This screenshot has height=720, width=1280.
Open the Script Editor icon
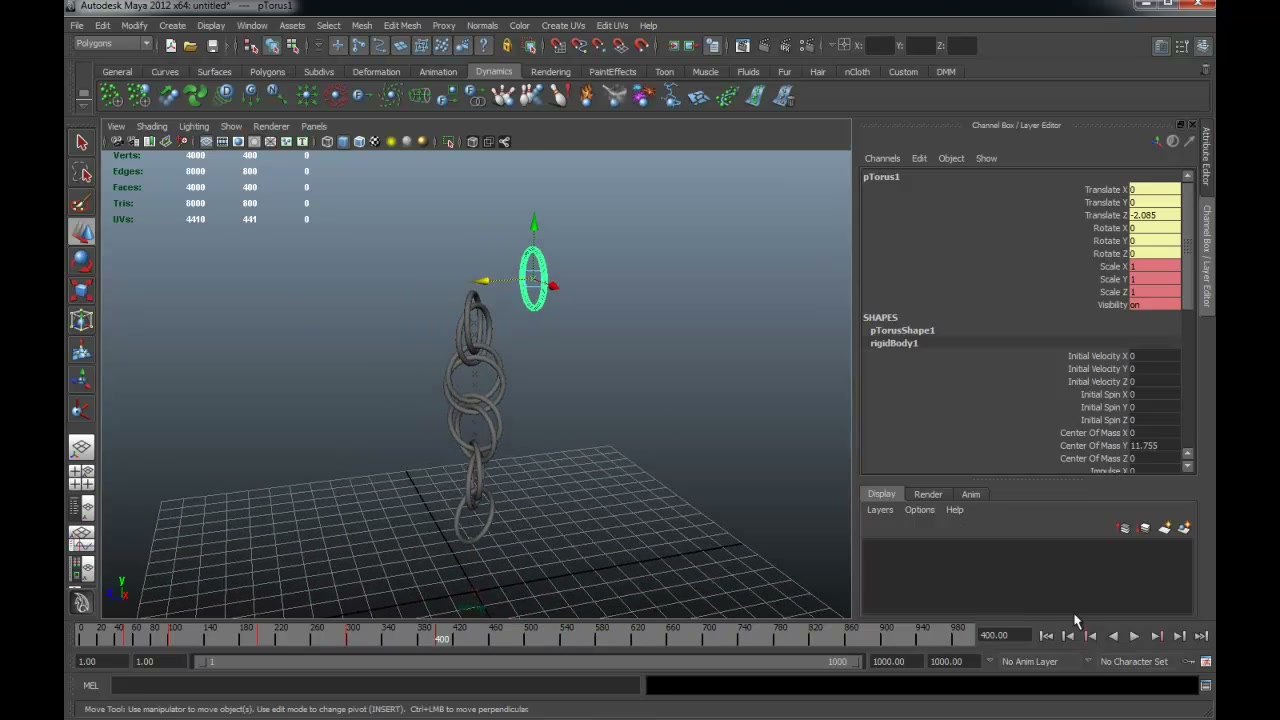[x=1206, y=685]
